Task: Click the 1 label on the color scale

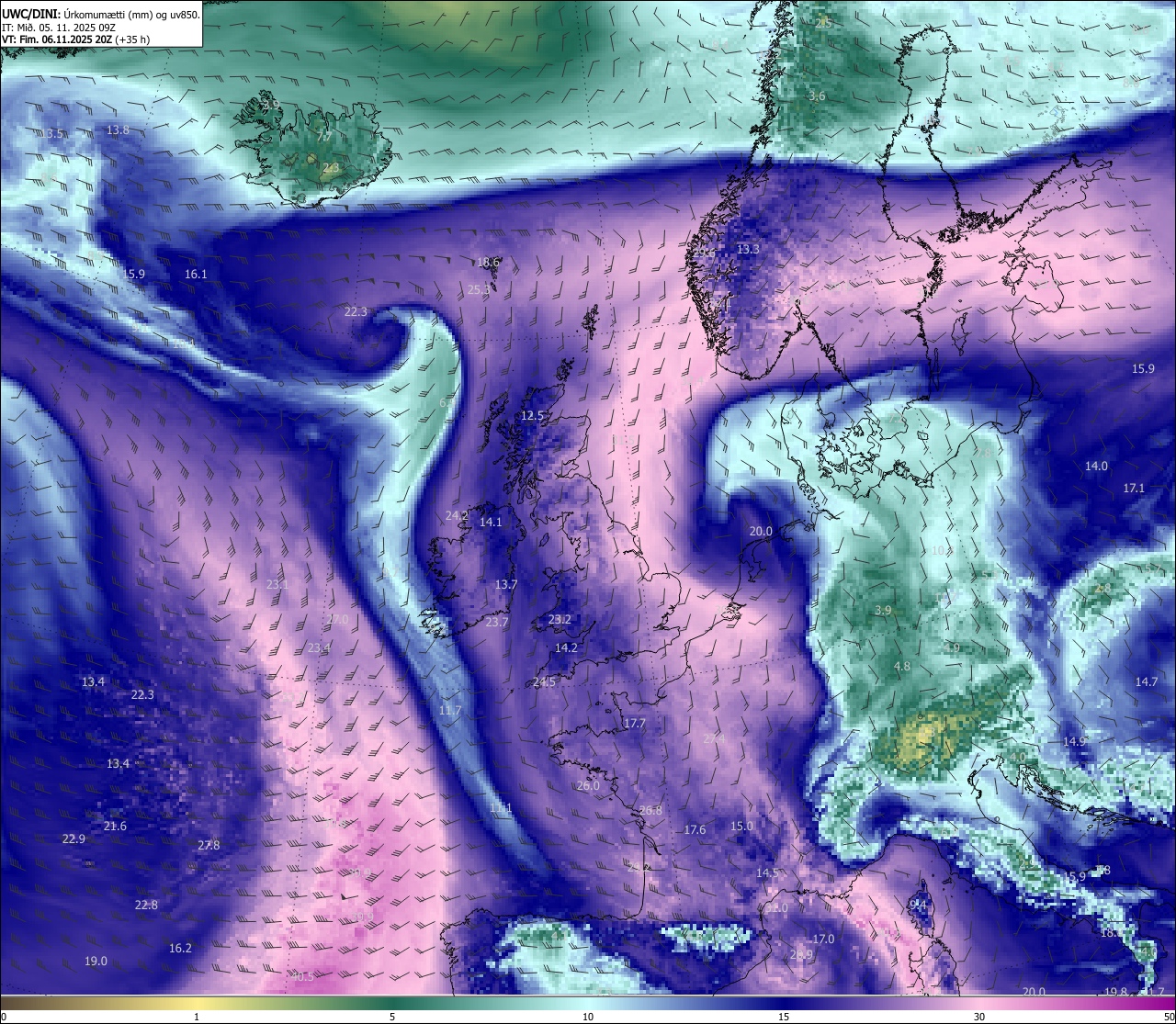Action: (x=197, y=1017)
